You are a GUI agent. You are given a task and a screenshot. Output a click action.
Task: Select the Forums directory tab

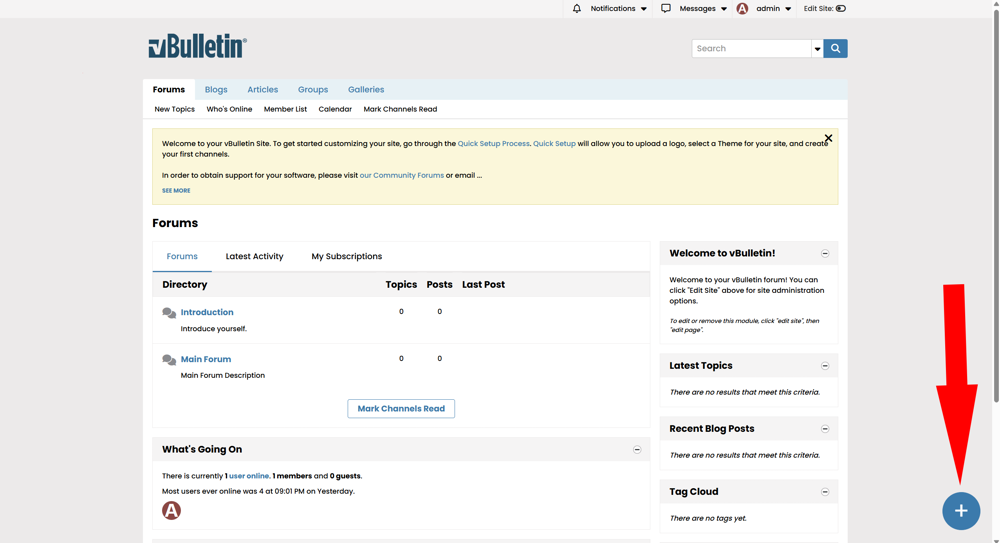coord(182,257)
